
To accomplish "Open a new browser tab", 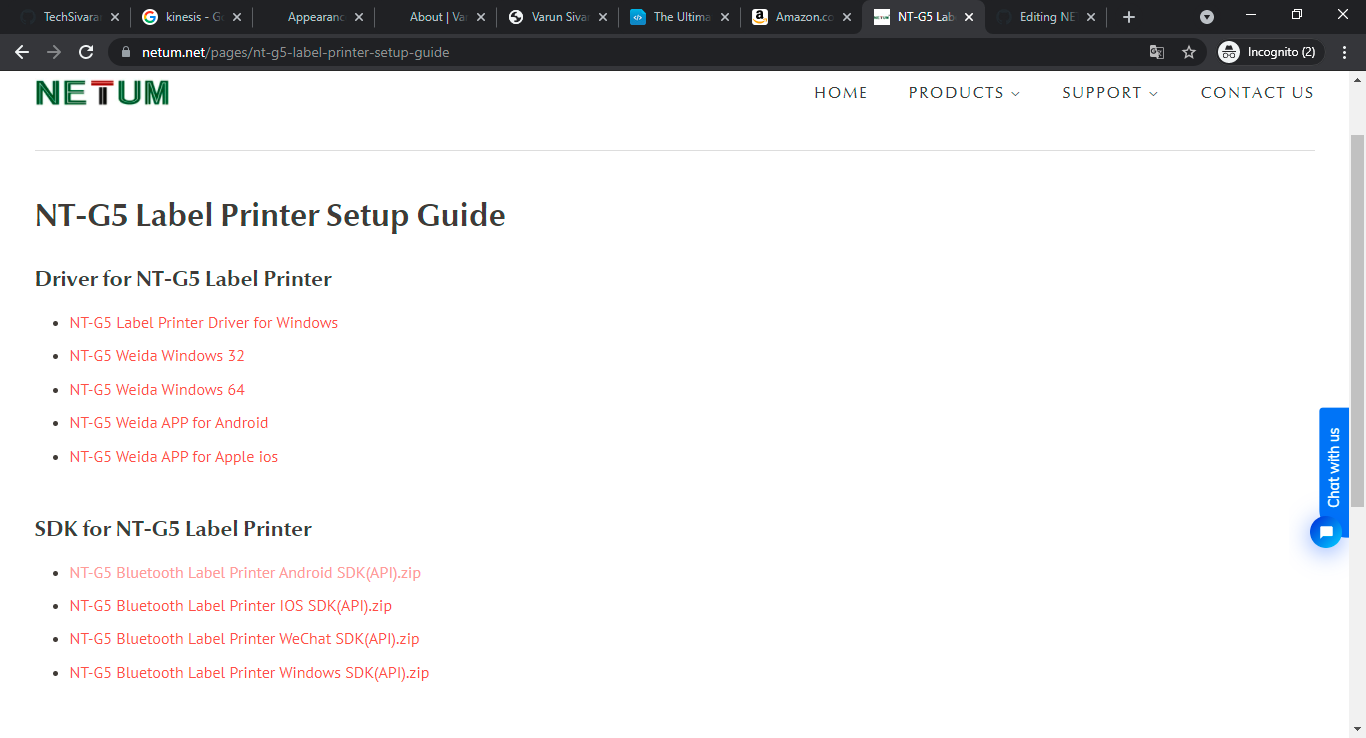I will [1128, 16].
